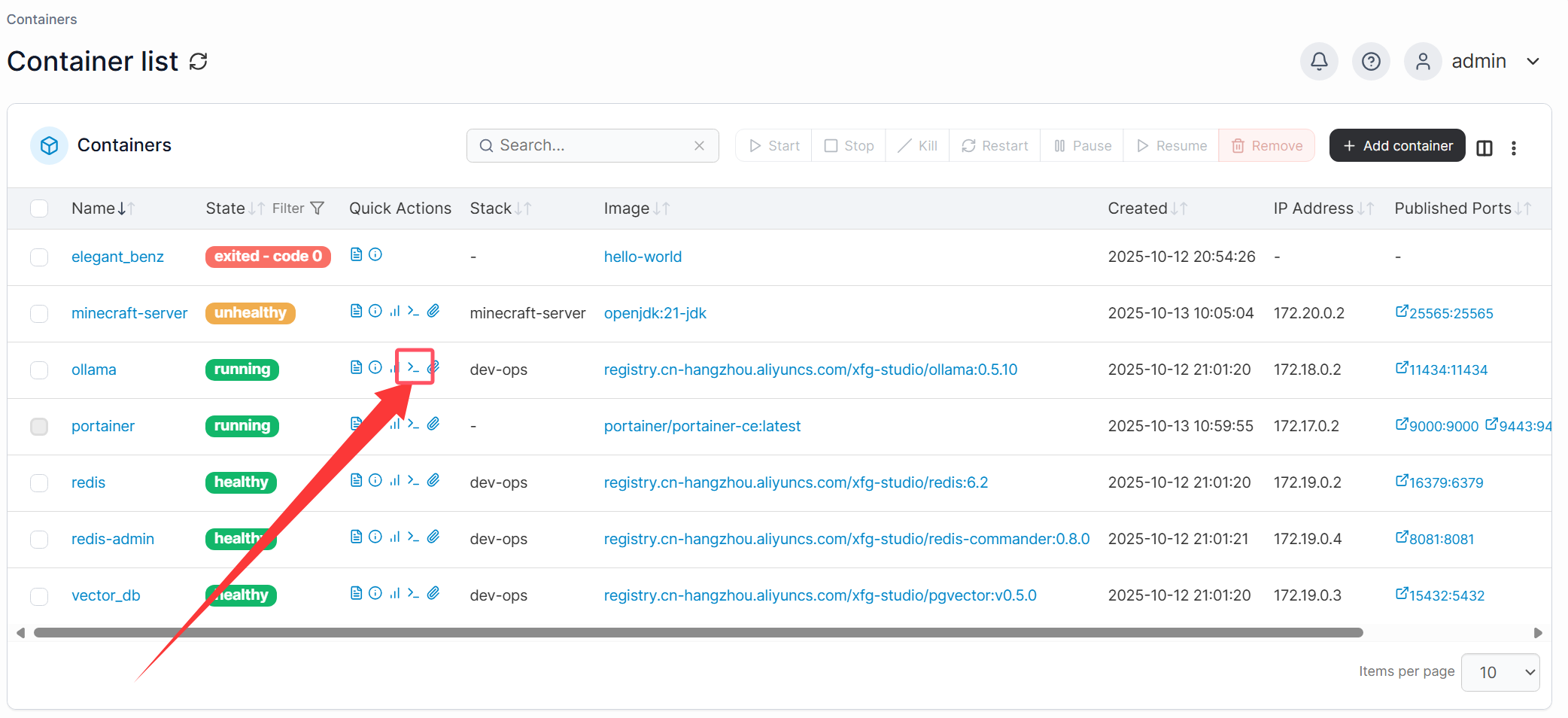
Task: Click the Add container button
Action: 1396,145
